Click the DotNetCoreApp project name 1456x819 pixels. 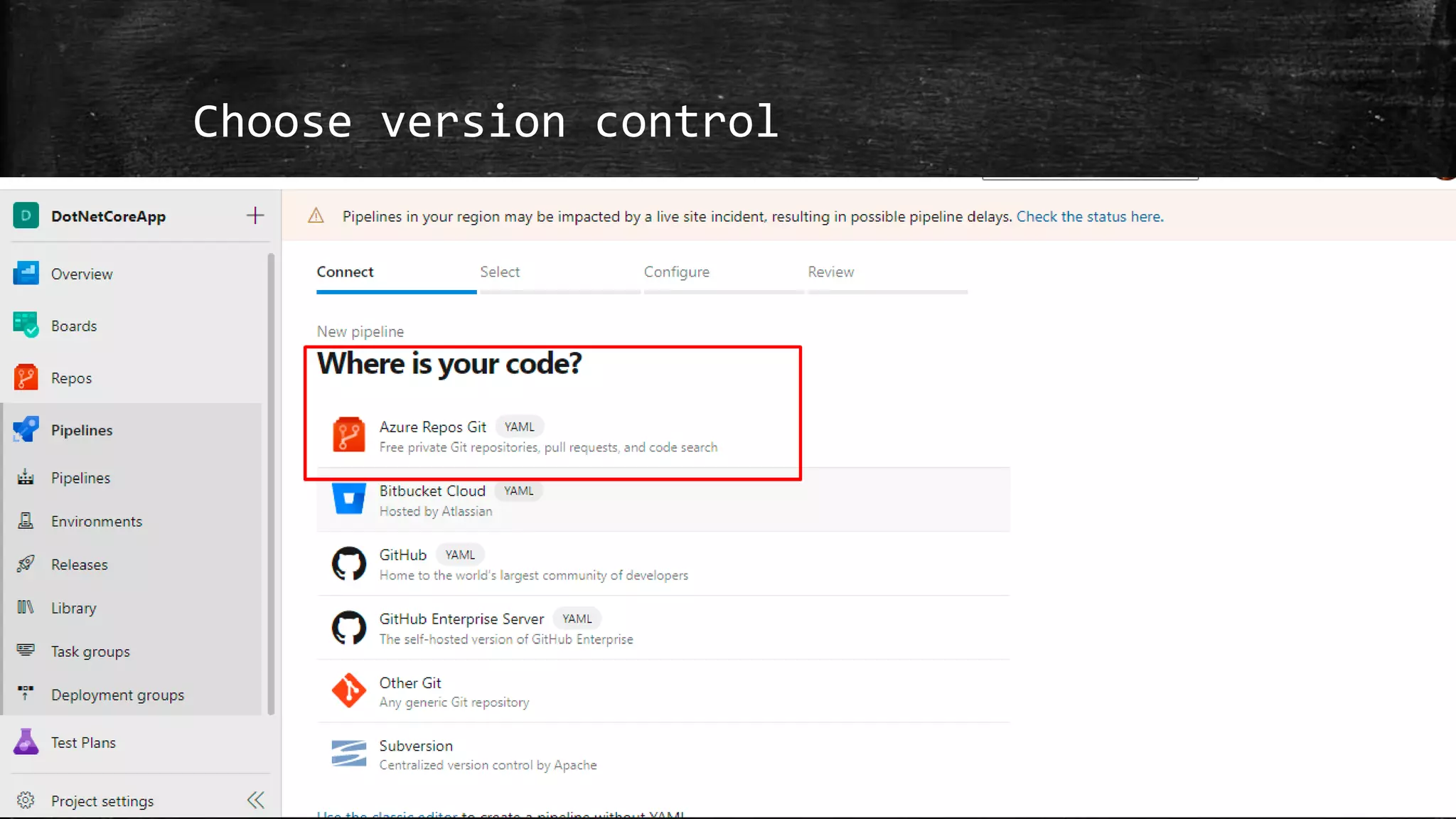click(108, 216)
